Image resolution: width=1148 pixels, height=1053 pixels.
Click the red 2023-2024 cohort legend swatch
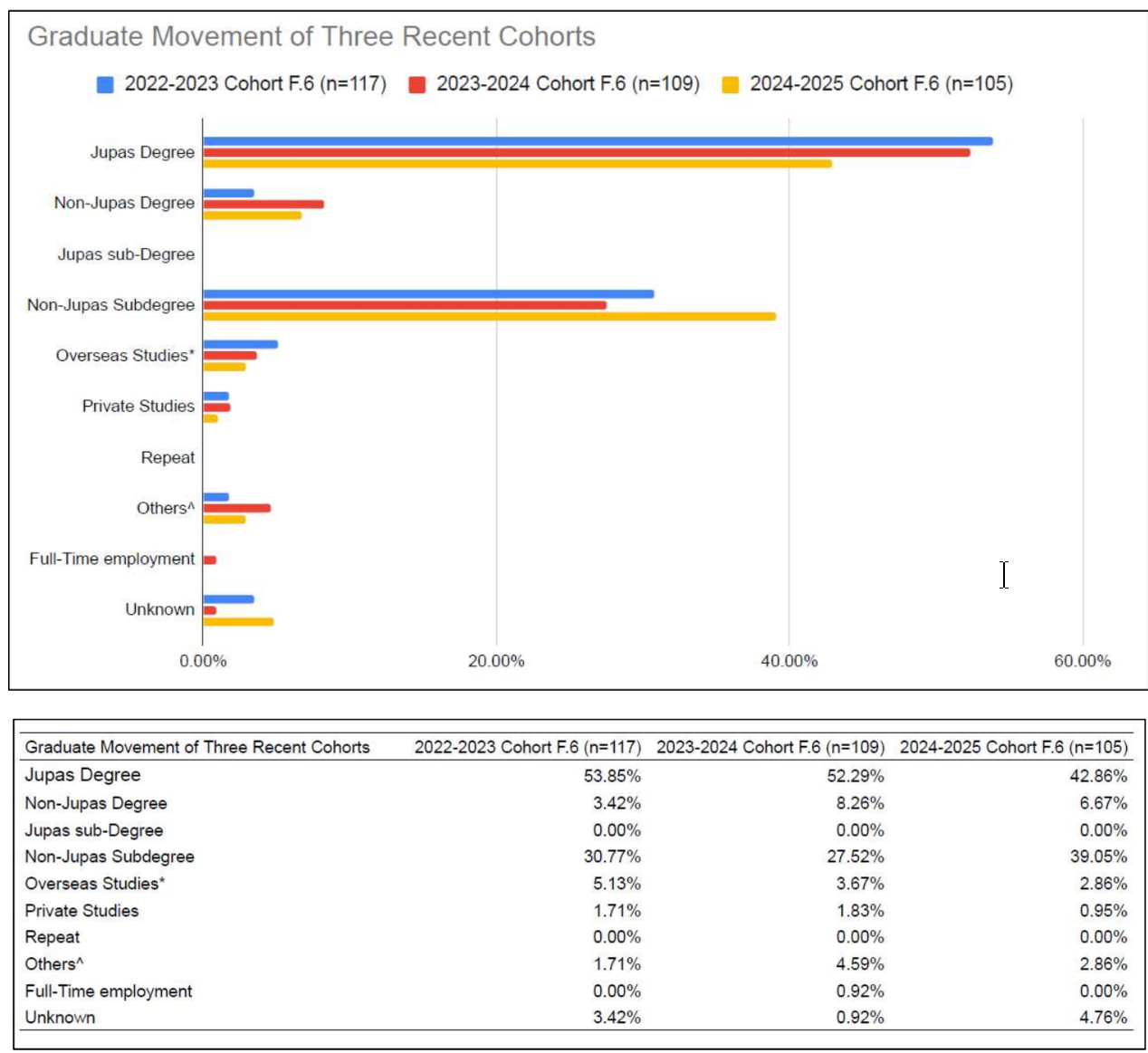pyautogui.click(x=417, y=85)
